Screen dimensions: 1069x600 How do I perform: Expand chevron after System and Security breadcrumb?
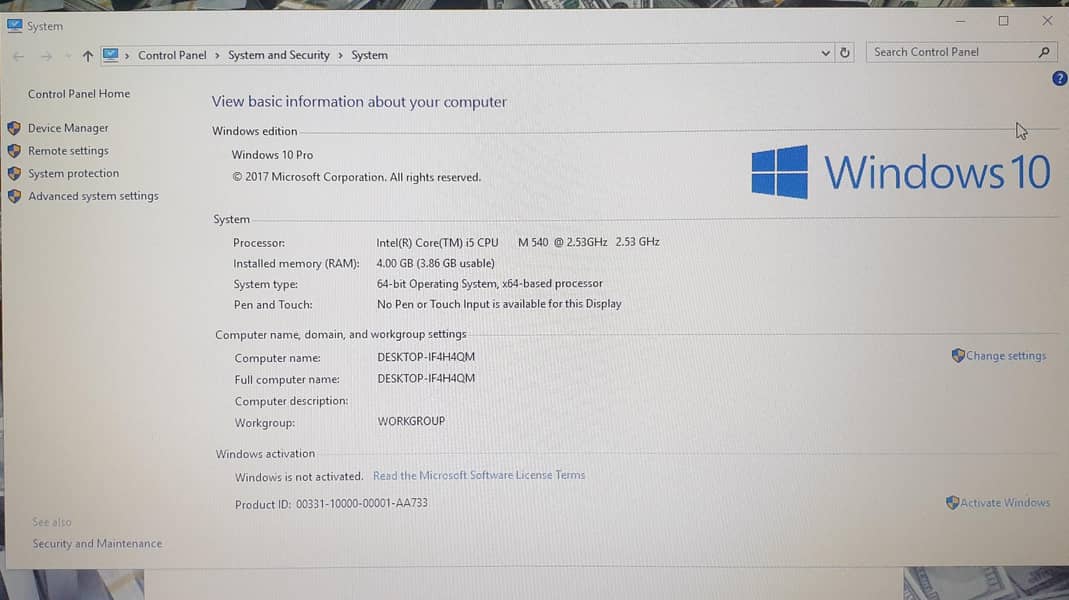[x=340, y=55]
